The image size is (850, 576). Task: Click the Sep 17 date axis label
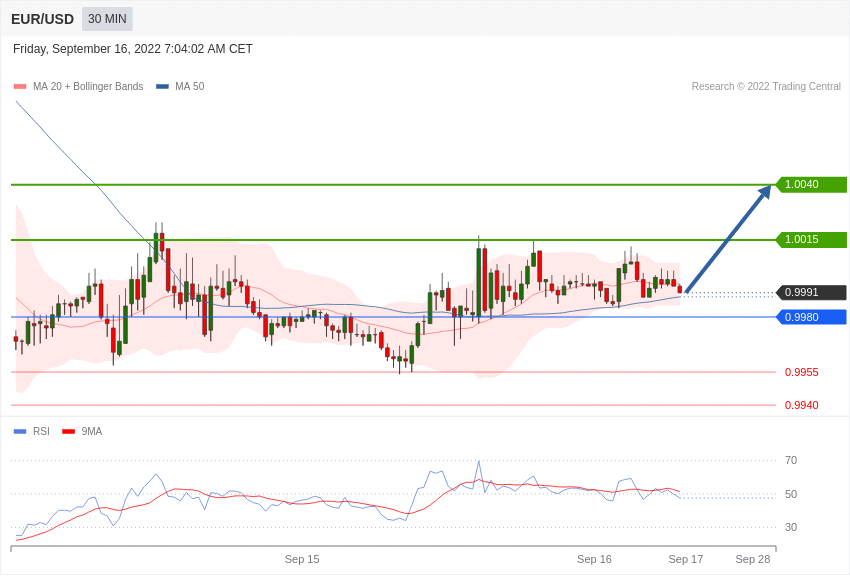pyautogui.click(x=686, y=560)
